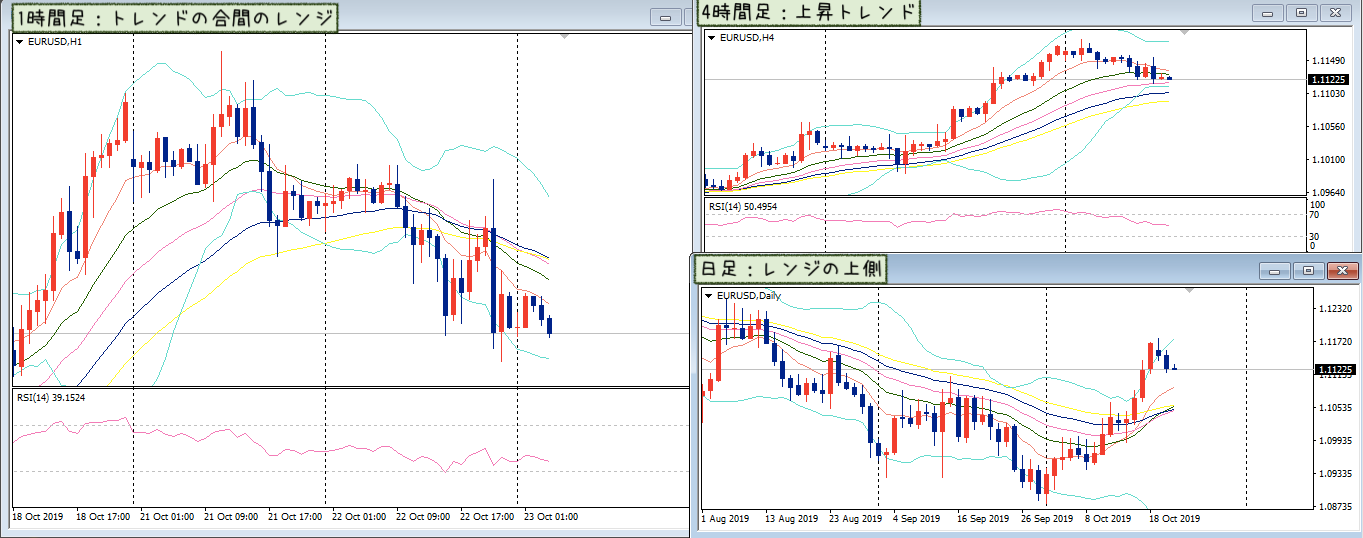Click the 13 Aug 2019 date label
The width and height of the screenshot is (1363, 538).
(791, 519)
